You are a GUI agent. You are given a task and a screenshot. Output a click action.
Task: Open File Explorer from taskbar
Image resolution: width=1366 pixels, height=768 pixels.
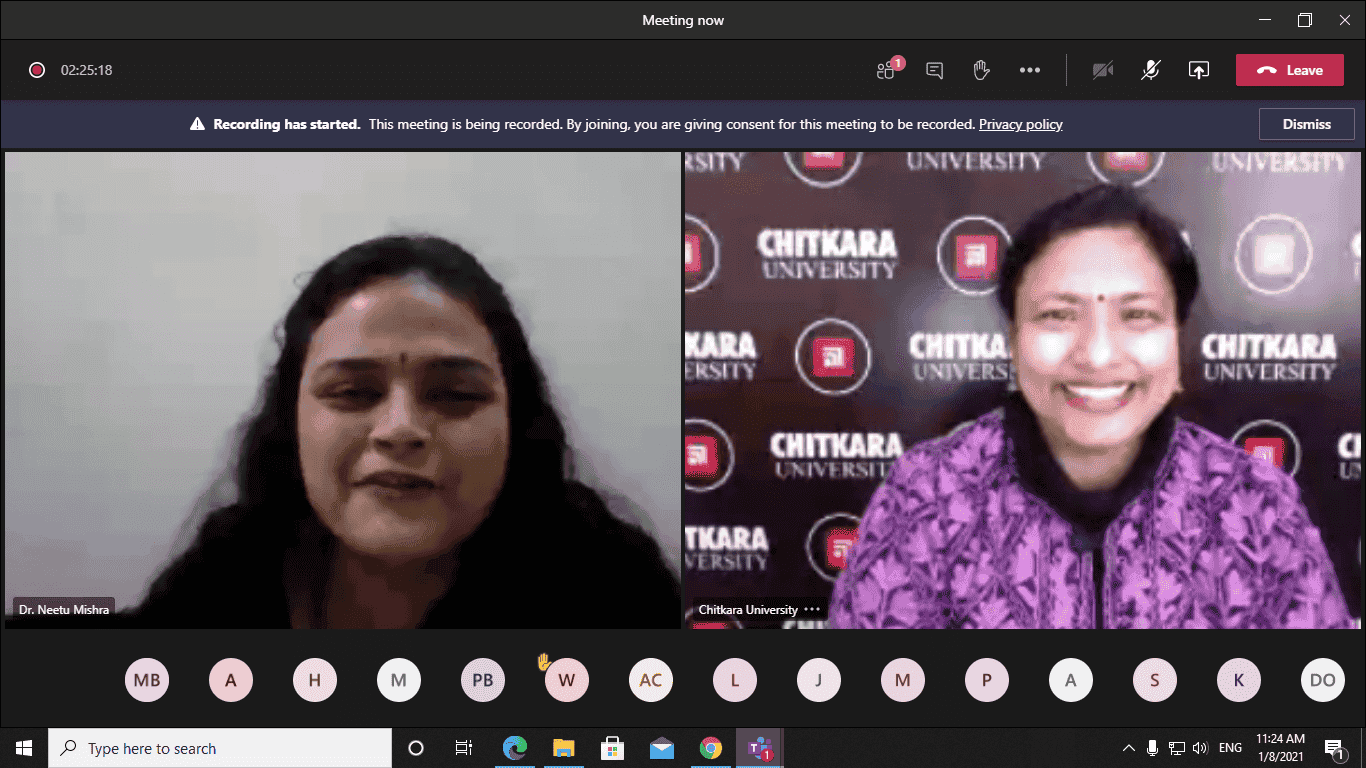tap(564, 748)
